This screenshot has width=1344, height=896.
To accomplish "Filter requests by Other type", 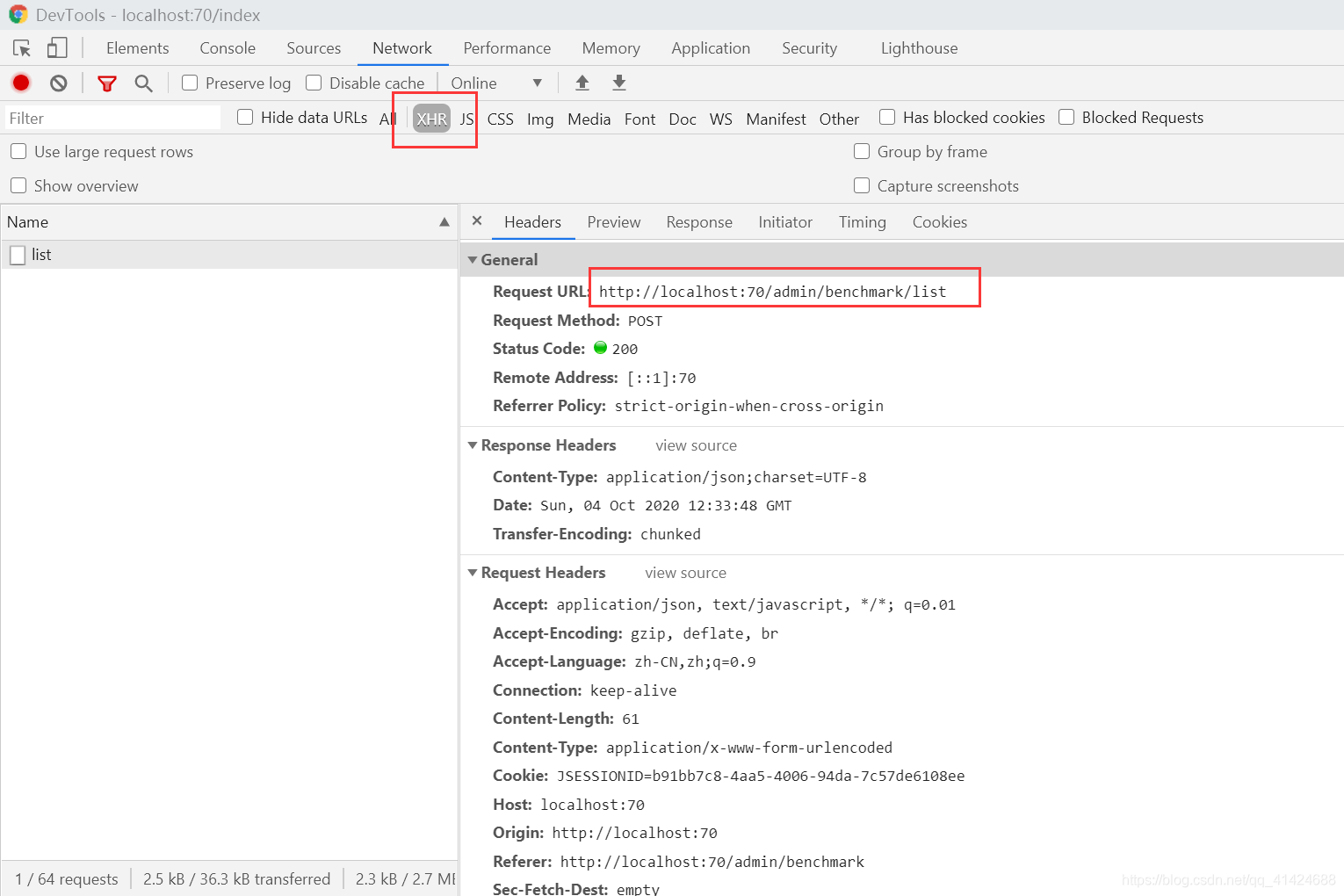I will [839, 119].
